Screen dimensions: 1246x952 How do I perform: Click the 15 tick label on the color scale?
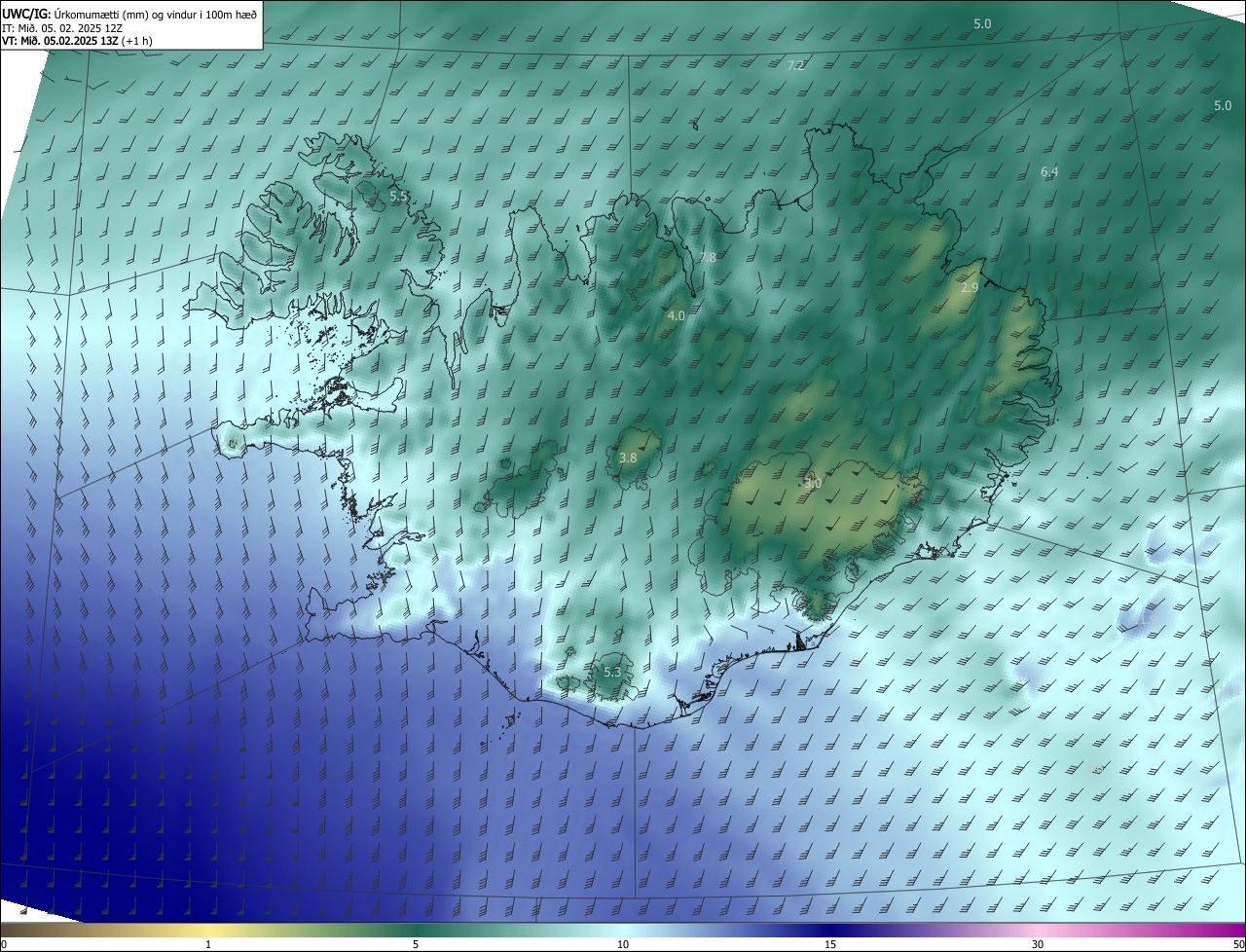click(830, 944)
